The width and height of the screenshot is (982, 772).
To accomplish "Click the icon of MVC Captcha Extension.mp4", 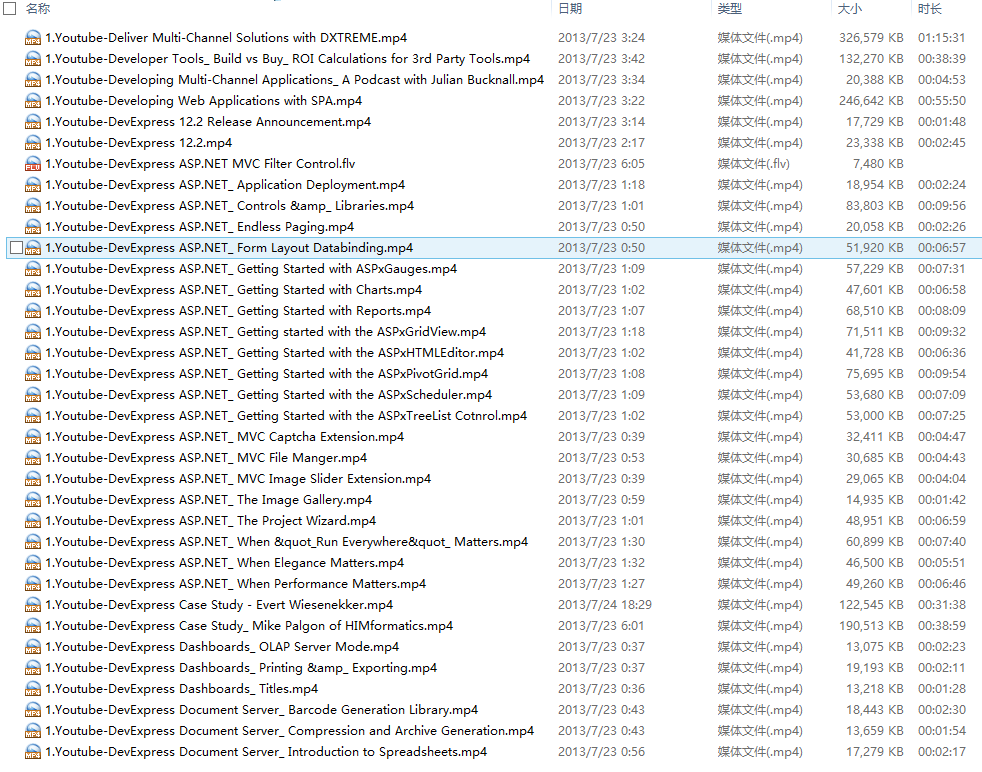I will [33, 437].
